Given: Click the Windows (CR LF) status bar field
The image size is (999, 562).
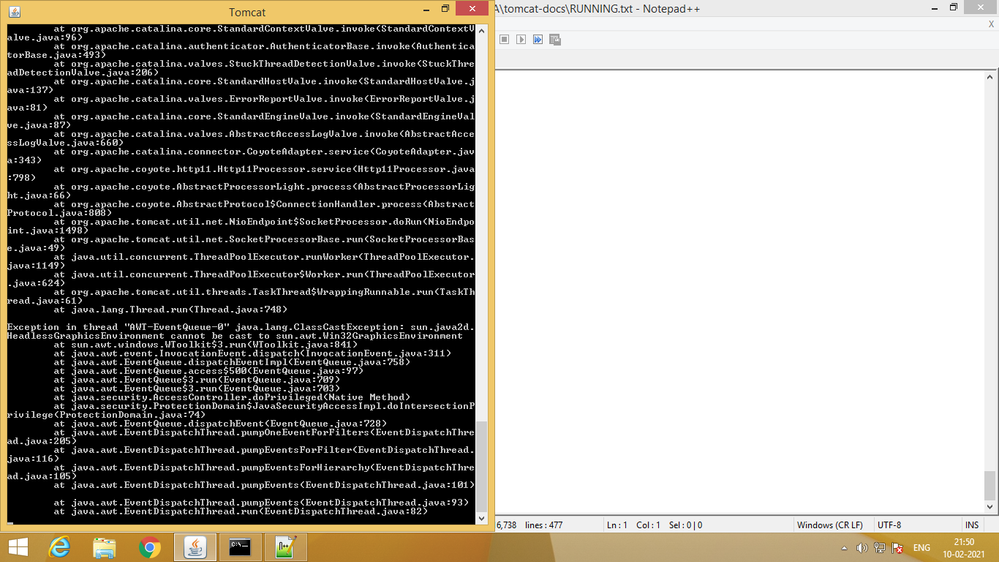Looking at the screenshot, I should tap(830, 525).
